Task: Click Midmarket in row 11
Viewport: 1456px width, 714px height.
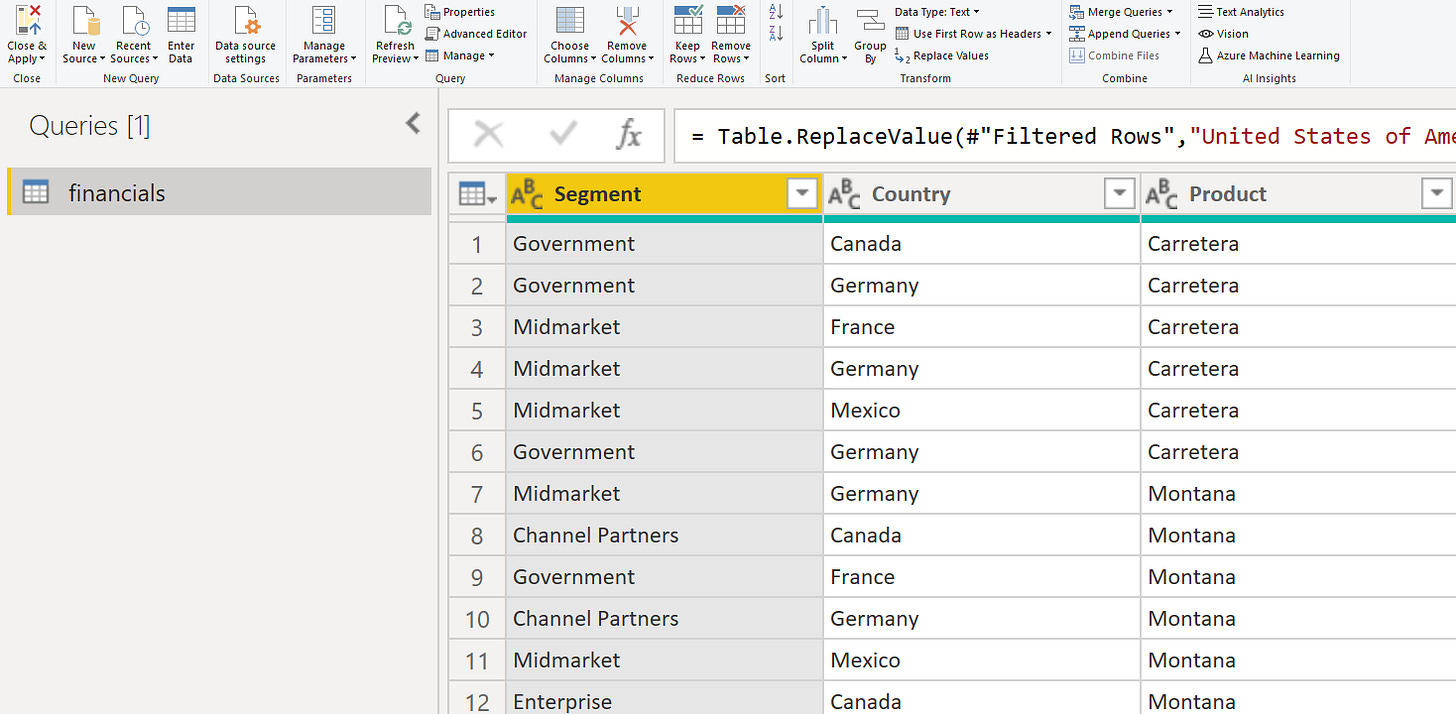Action: pyautogui.click(x=664, y=661)
